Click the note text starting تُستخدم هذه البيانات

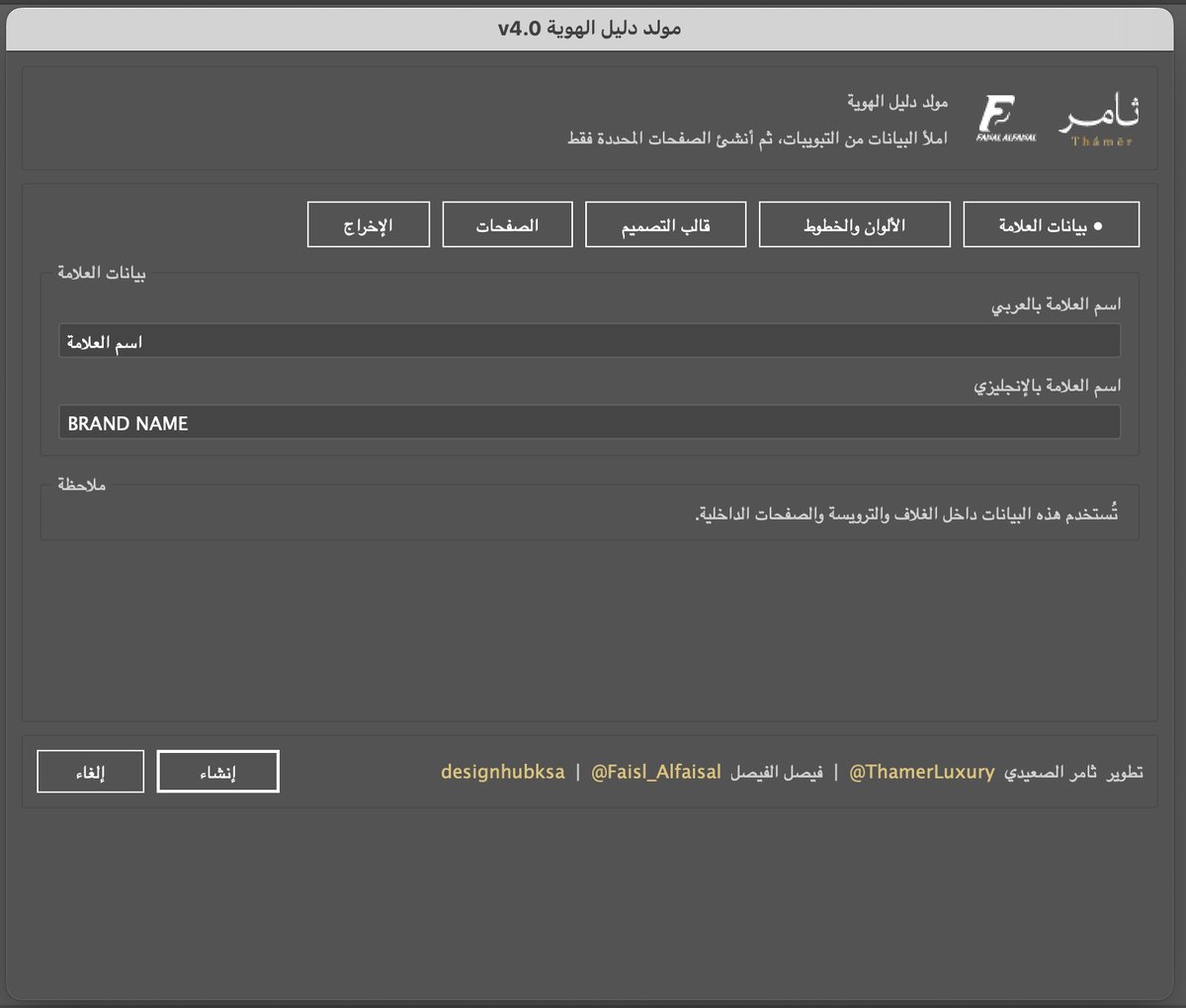click(906, 514)
